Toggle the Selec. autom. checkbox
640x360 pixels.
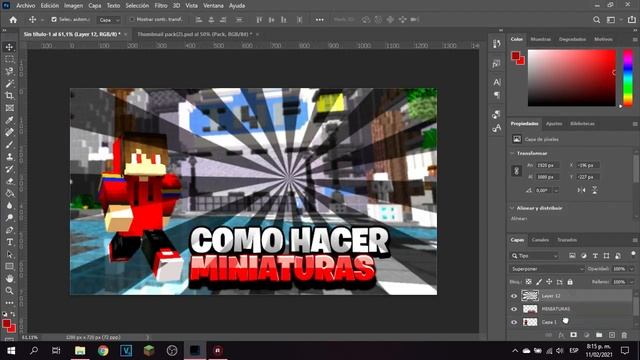coord(54,19)
